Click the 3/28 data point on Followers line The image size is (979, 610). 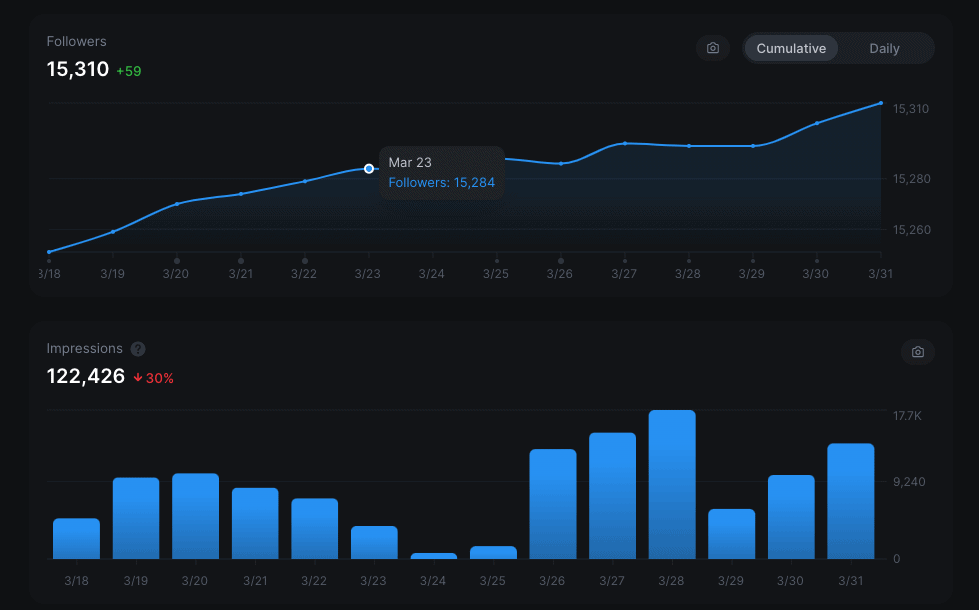[689, 146]
